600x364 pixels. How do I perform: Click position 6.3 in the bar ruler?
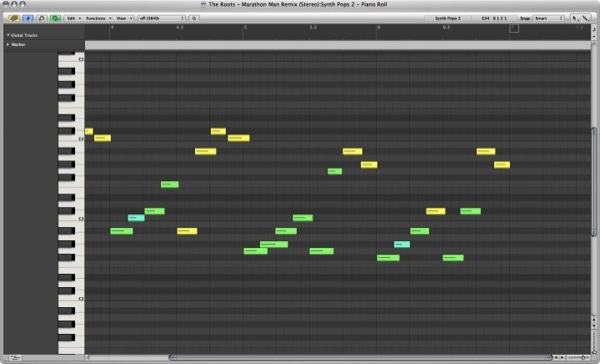click(x=446, y=27)
